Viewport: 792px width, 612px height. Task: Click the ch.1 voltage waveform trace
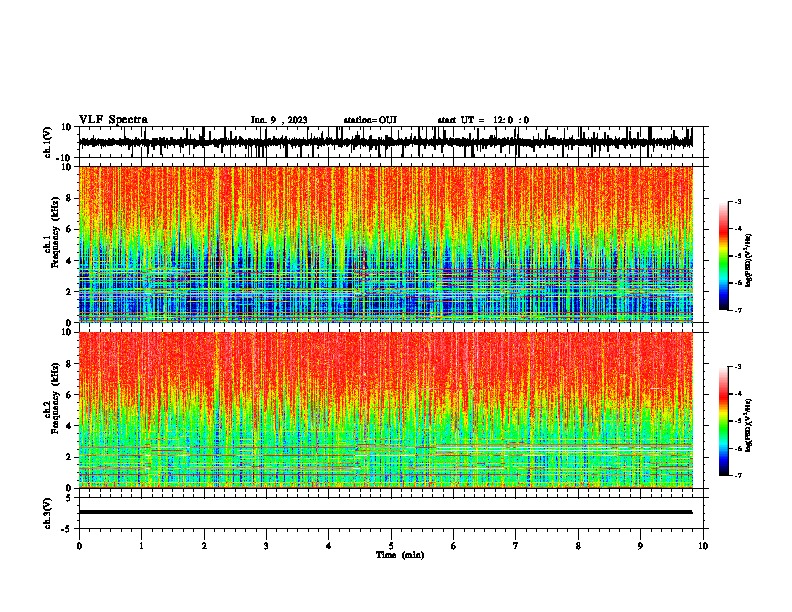pos(385,142)
